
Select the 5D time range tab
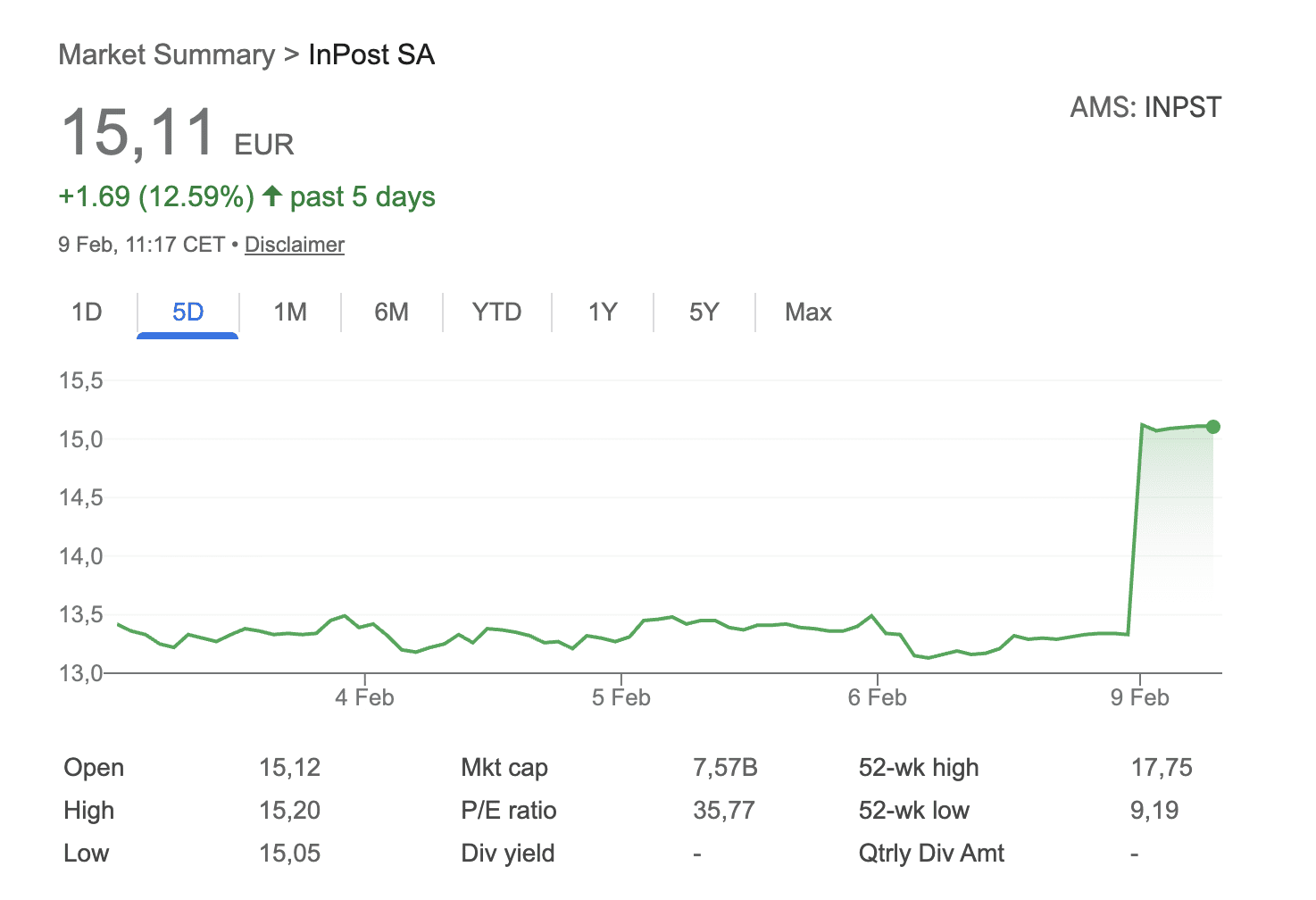coord(187,312)
